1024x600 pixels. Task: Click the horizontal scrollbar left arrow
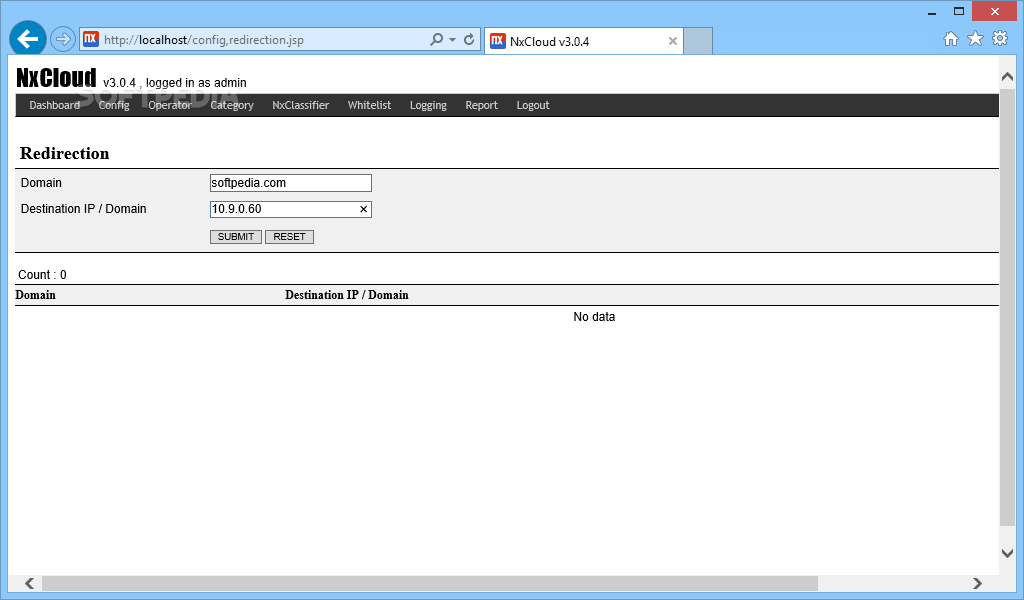[x=29, y=583]
